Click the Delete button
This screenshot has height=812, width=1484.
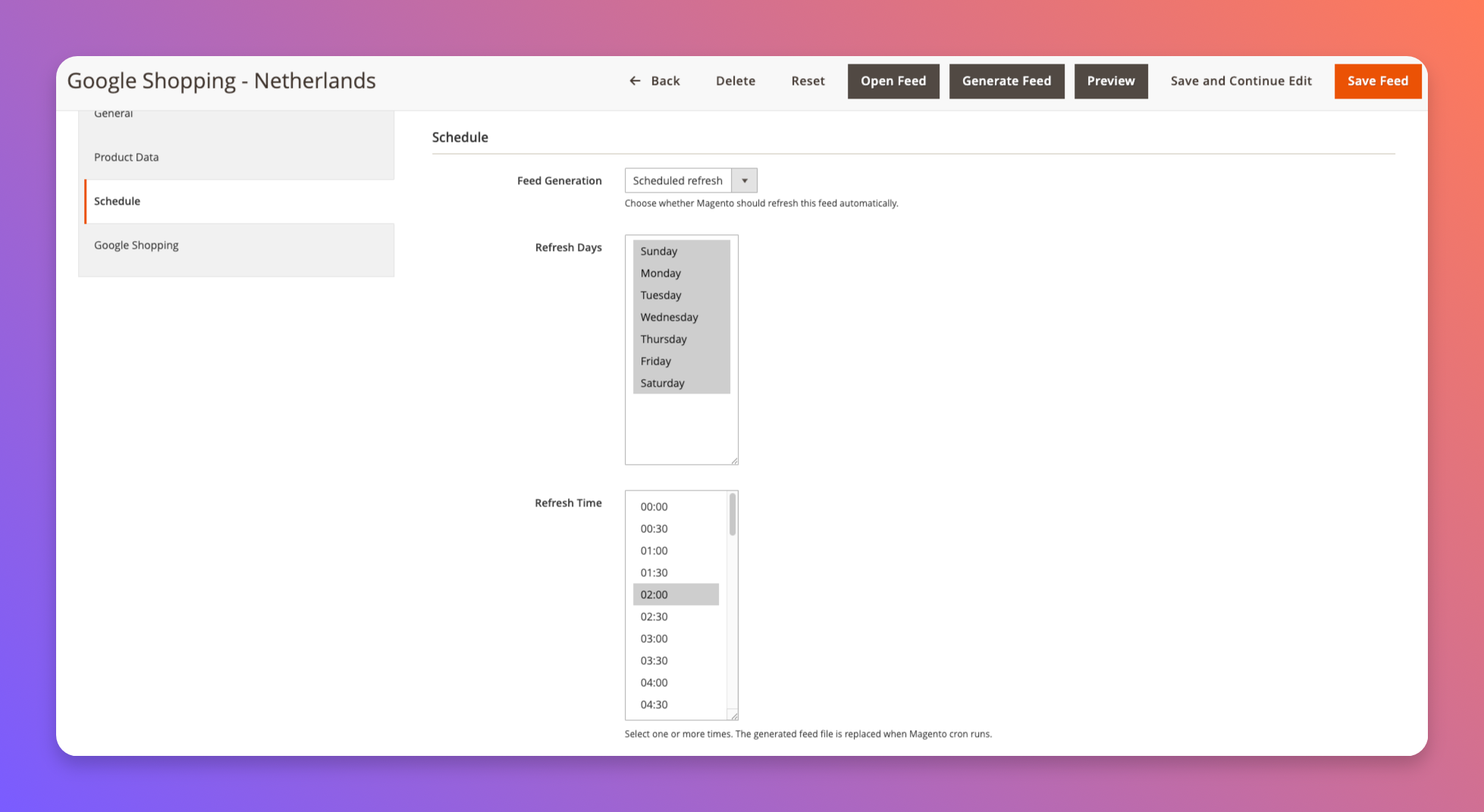(x=736, y=81)
